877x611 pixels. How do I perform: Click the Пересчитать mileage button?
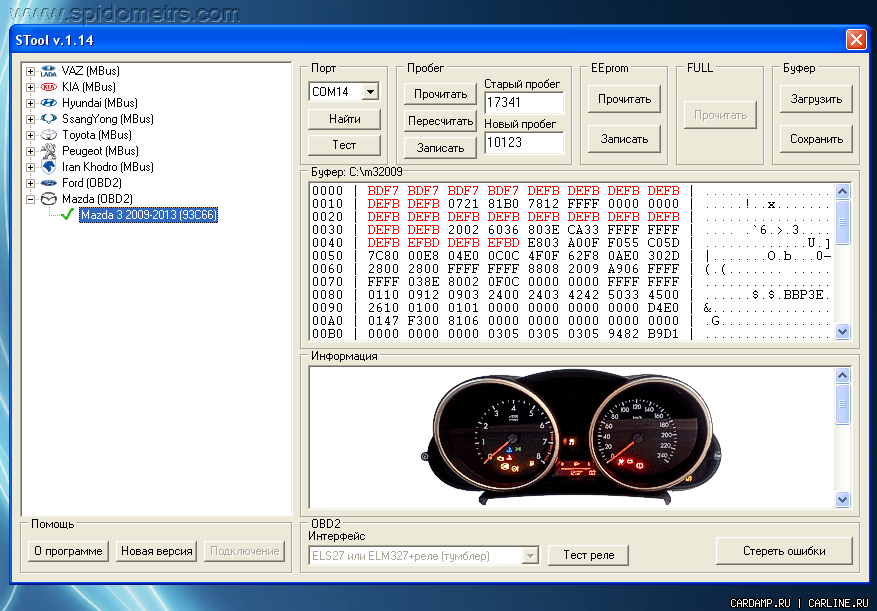(440, 121)
